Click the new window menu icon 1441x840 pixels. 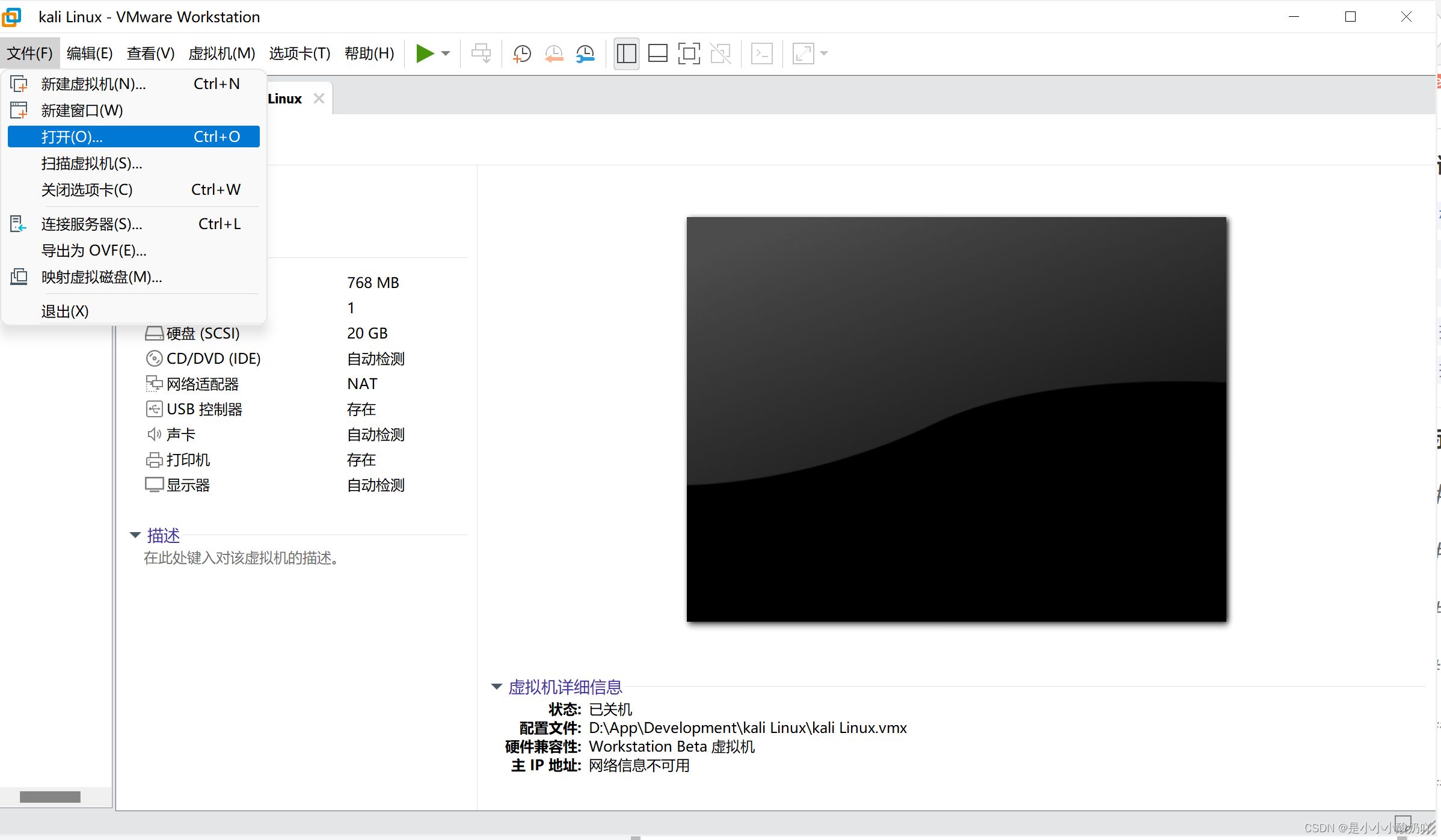19,110
